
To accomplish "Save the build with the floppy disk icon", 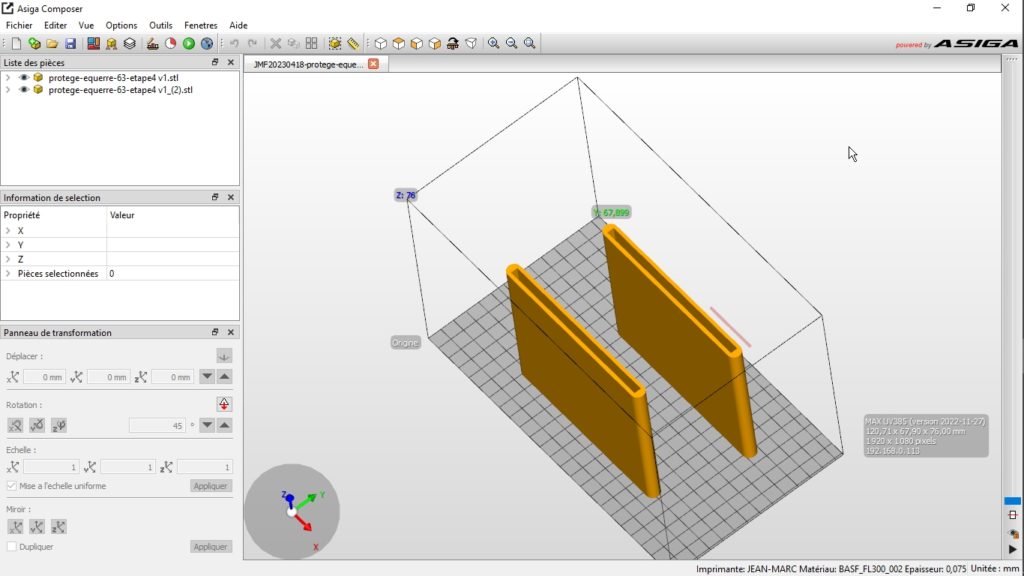I will [71, 44].
